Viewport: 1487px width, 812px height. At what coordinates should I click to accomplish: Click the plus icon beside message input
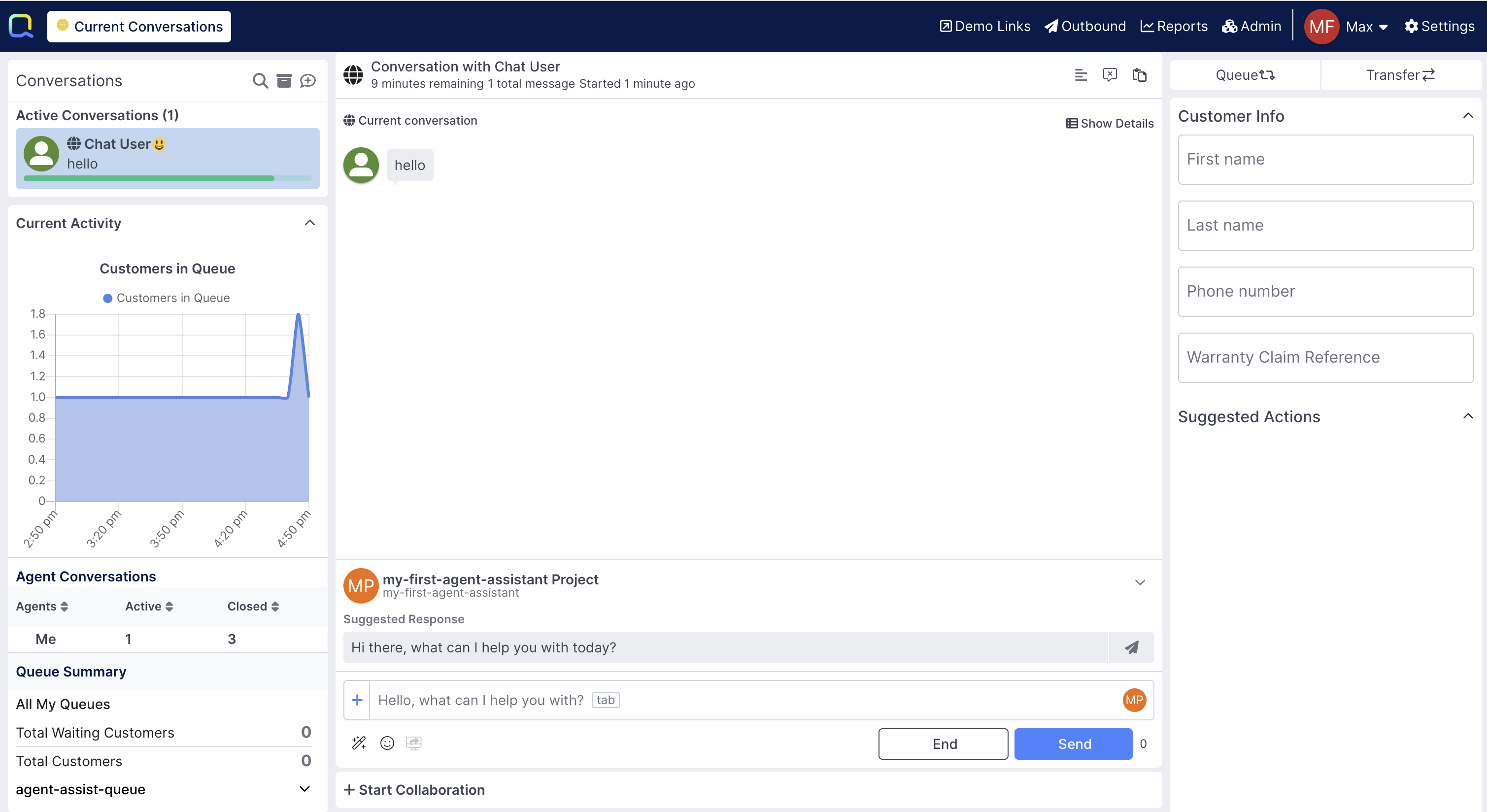coord(357,700)
